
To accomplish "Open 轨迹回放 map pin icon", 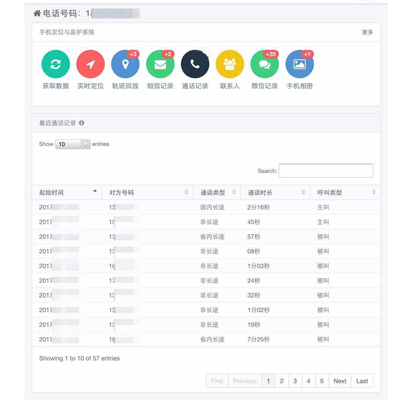I will pyautogui.click(x=125, y=64).
